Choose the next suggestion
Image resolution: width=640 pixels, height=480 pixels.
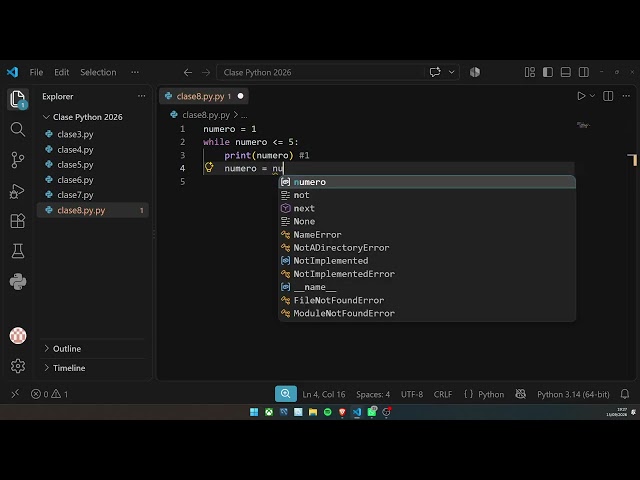pos(427,209)
